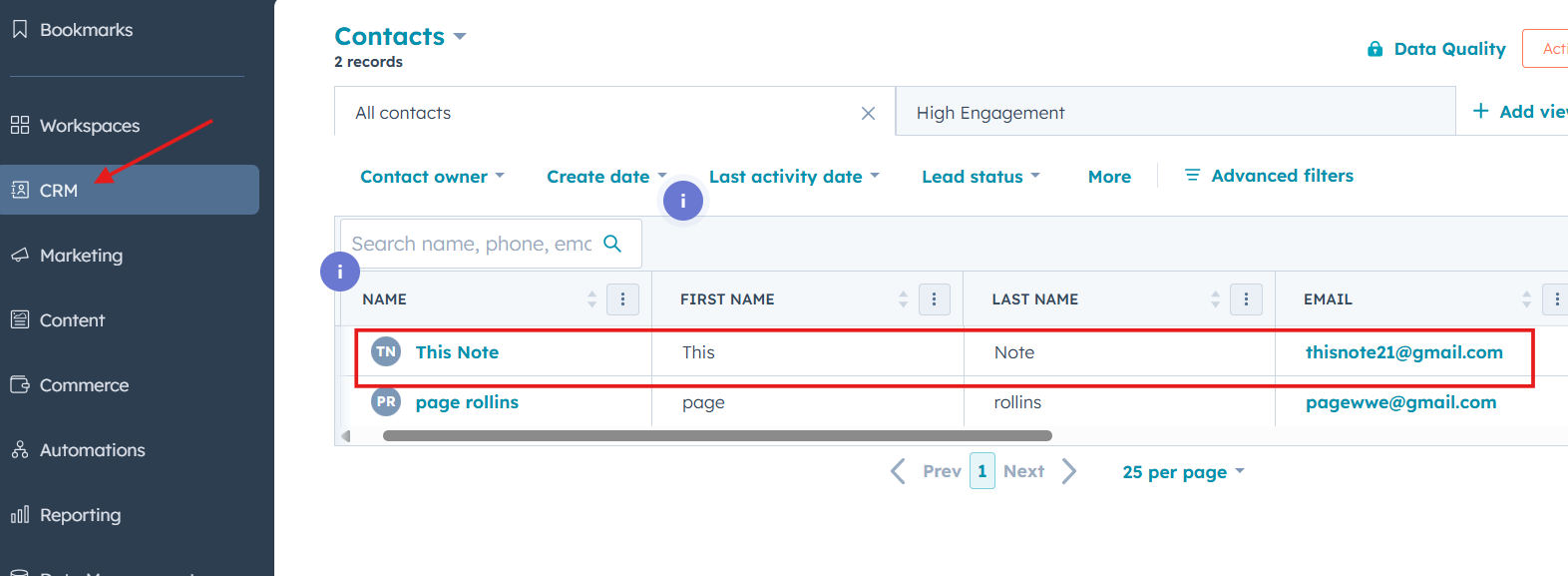Click the contact search input field
This screenshot has height=576, width=1568.
[x=471, y=244]
